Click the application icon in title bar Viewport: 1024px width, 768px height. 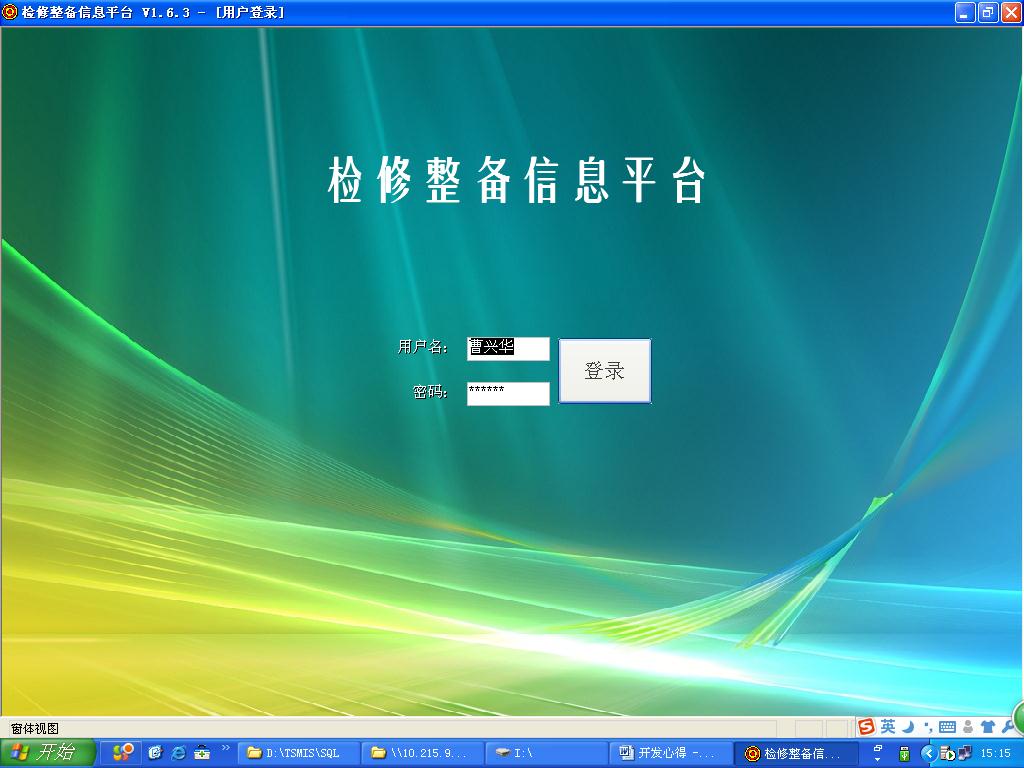pos(10,12)
